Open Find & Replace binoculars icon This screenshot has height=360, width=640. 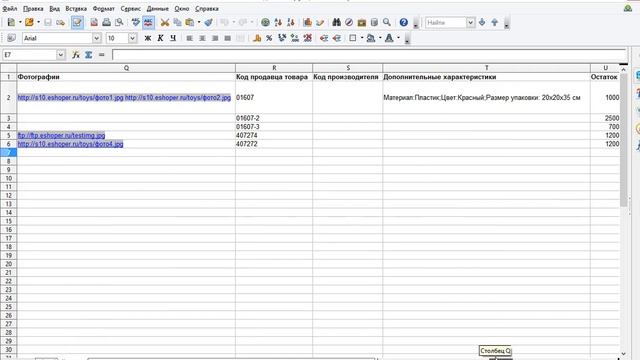click(x=336, y=22)
